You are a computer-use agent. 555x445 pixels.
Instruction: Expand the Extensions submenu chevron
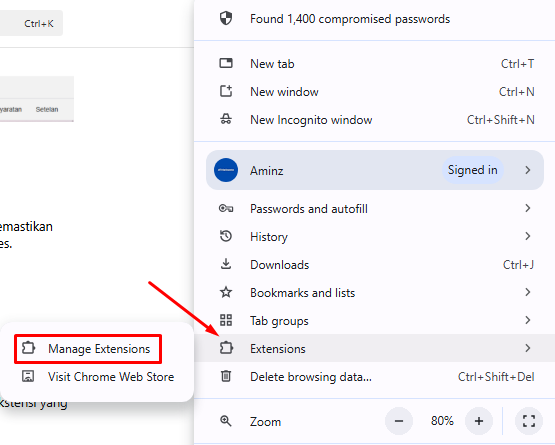pyautogui.click(x=528, y=348)
